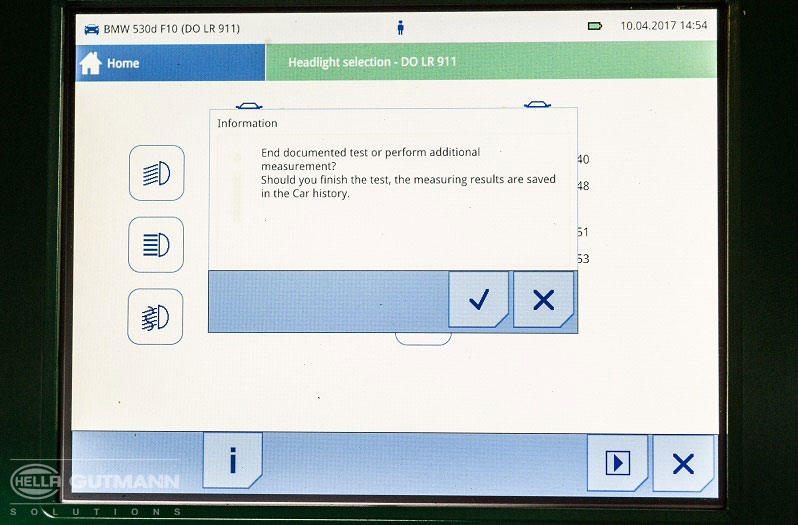Confirm dialog with the checkmark button

(478, 299)
